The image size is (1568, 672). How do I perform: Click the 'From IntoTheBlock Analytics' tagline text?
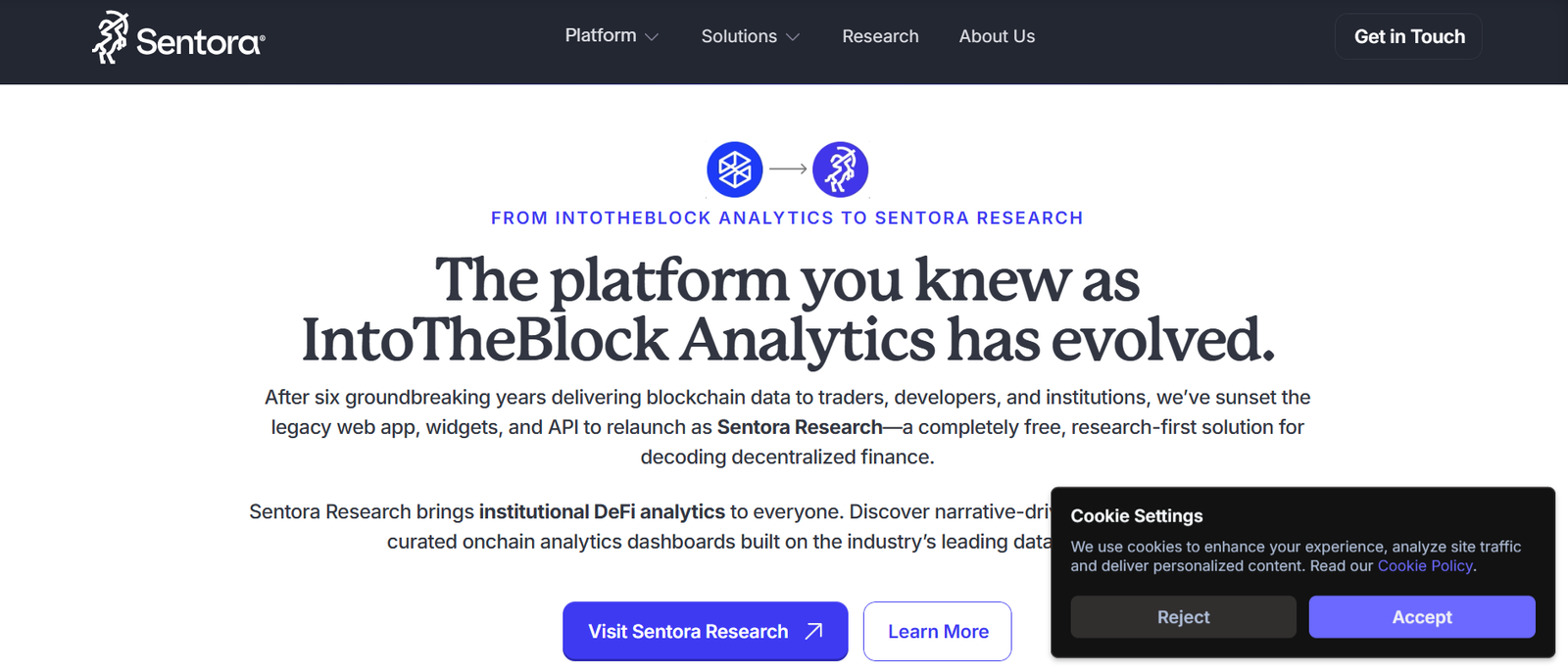tap(787, 217)
